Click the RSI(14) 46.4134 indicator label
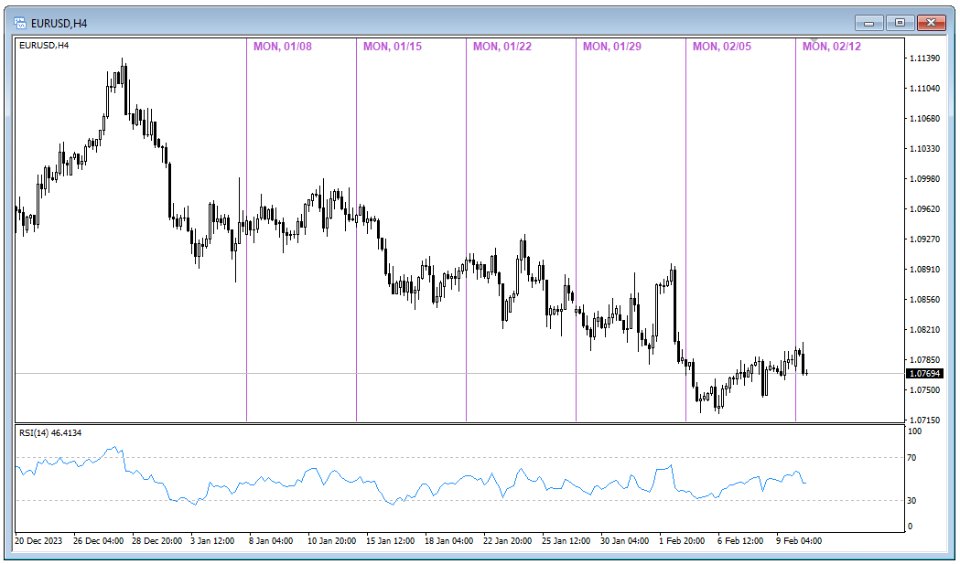The width and height of the screenshot is (960, 564). pos(50,433)
